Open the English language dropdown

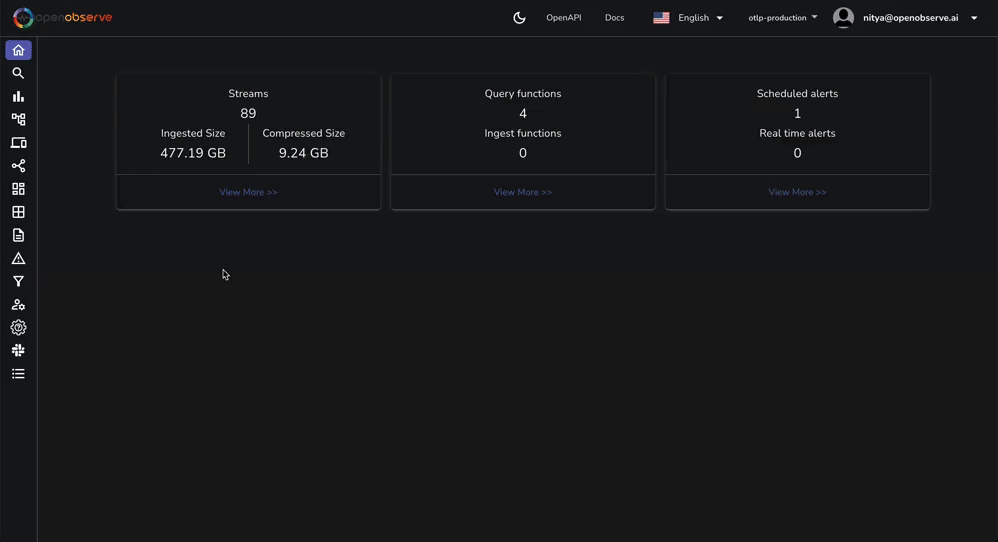688,18
